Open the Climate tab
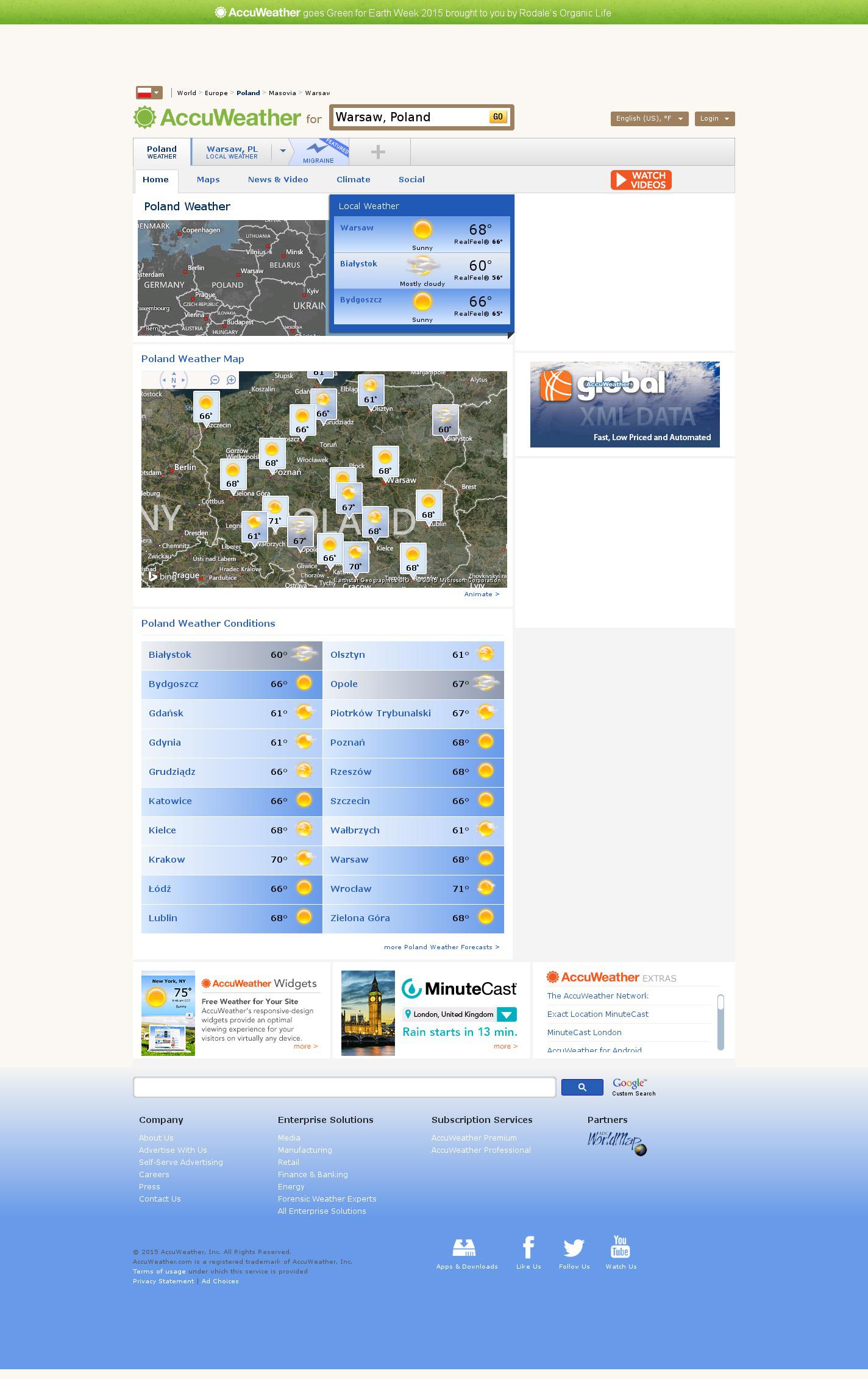Viewport: 868px width, 1379px height. coord(353,179)
